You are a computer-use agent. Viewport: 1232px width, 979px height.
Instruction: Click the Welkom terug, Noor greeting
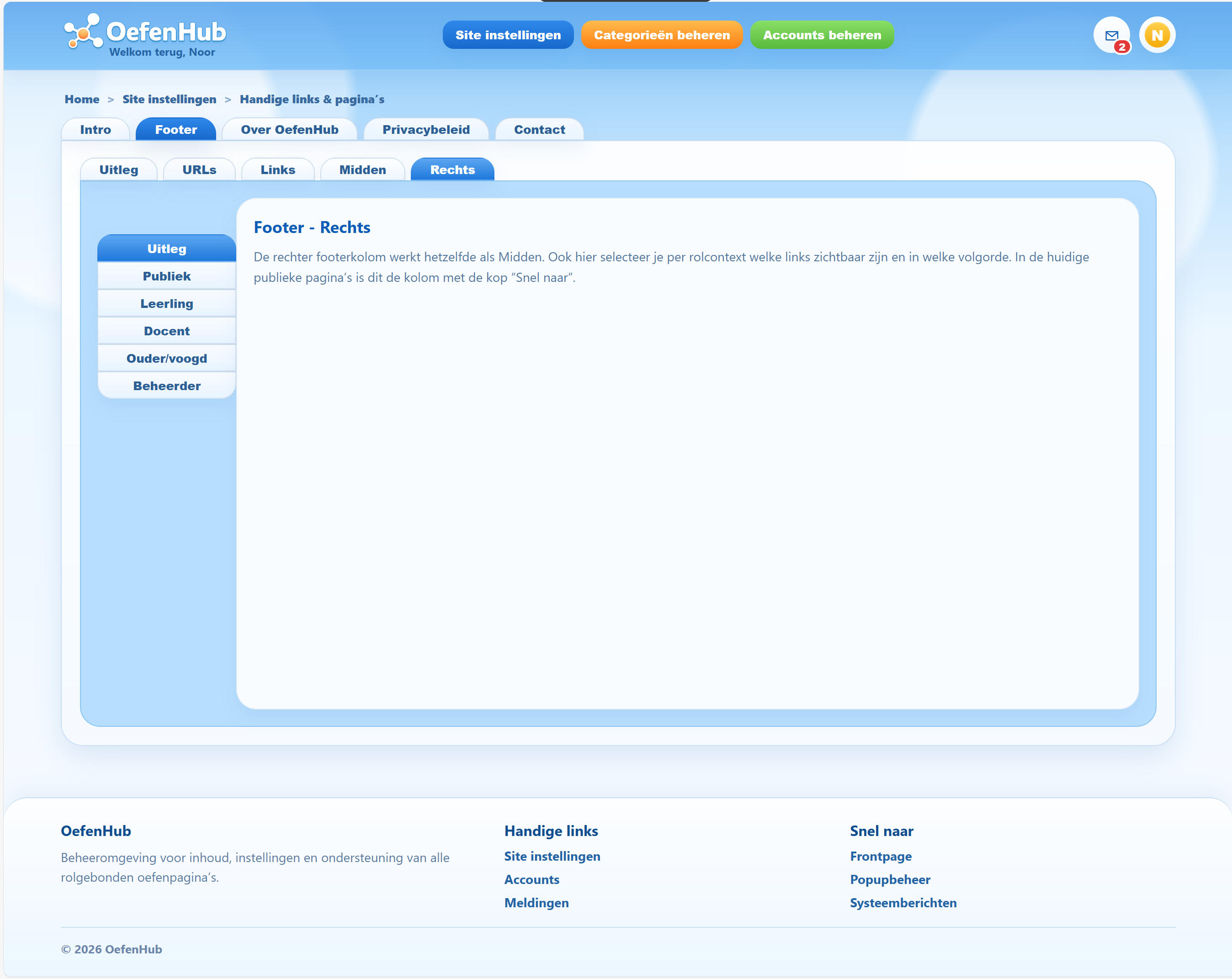pyautogui.click(x=162, y=52)
